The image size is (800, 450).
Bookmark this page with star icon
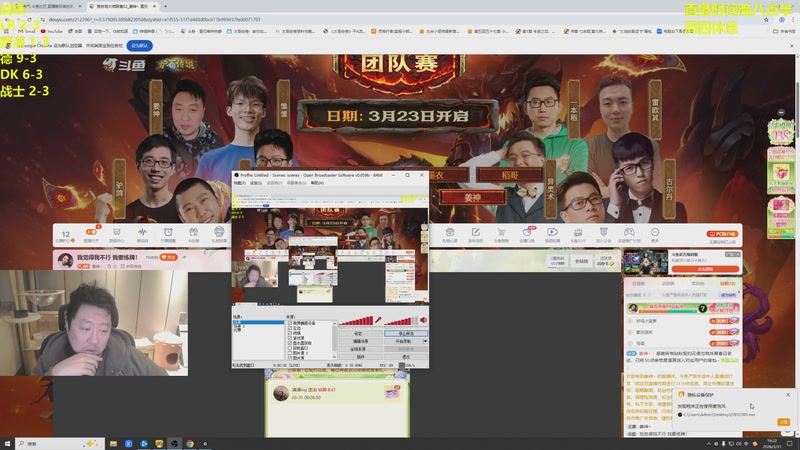pyautogui.click(x=766, y=19)
